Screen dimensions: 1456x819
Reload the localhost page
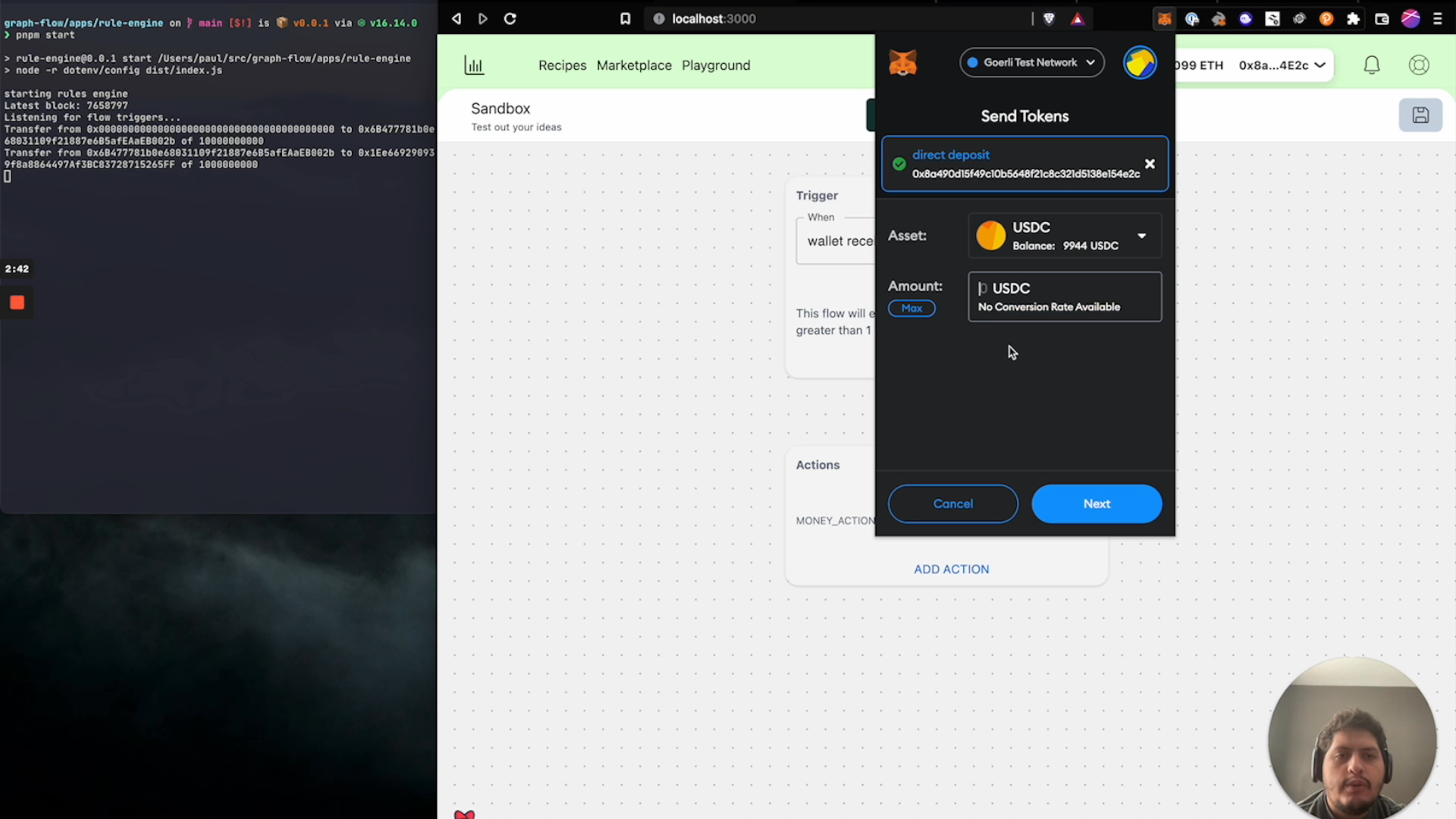[510, 19]
